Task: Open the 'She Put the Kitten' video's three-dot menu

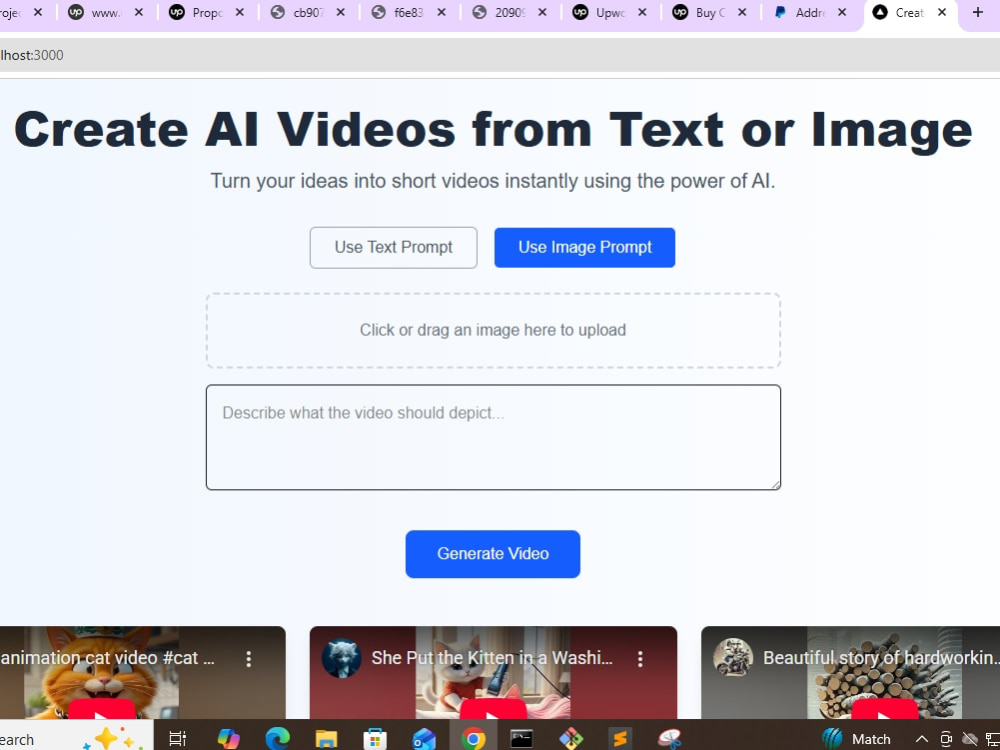Action: click(x=640, y=659)
